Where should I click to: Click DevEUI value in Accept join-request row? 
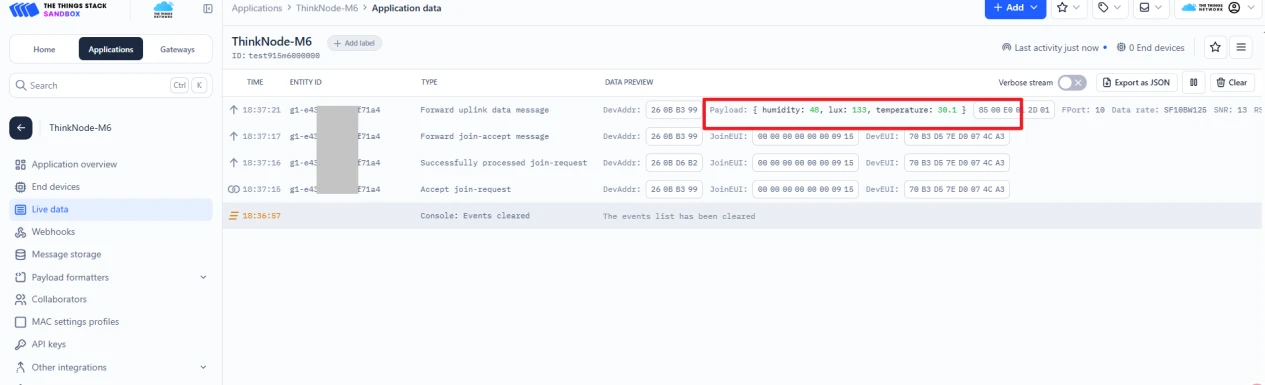pyautogui.click(x=957, y=189)
